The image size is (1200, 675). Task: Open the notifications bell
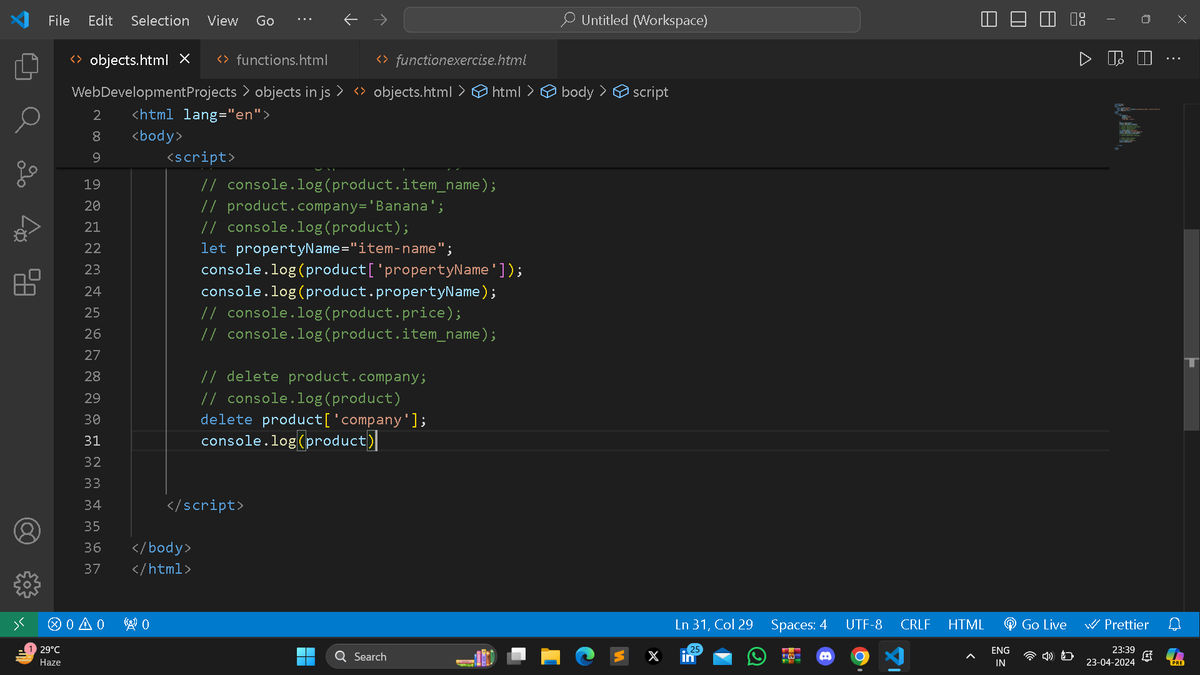(1175, 624)
